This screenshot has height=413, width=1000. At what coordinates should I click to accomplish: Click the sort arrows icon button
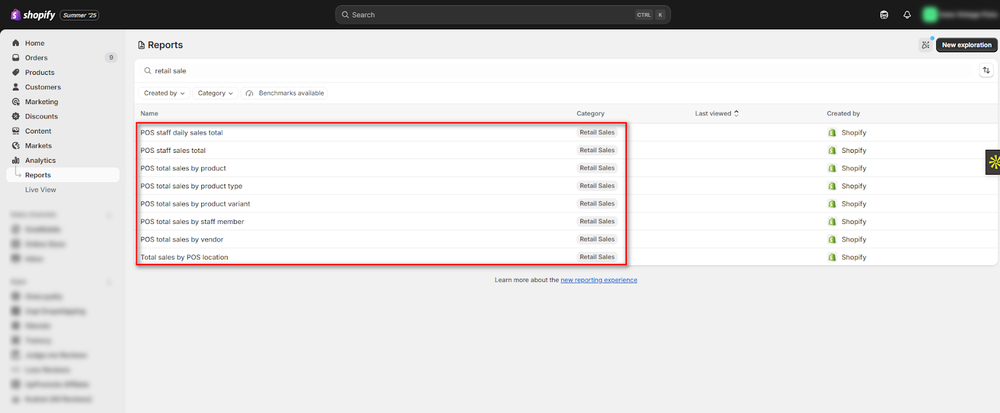tap(986, 71)
